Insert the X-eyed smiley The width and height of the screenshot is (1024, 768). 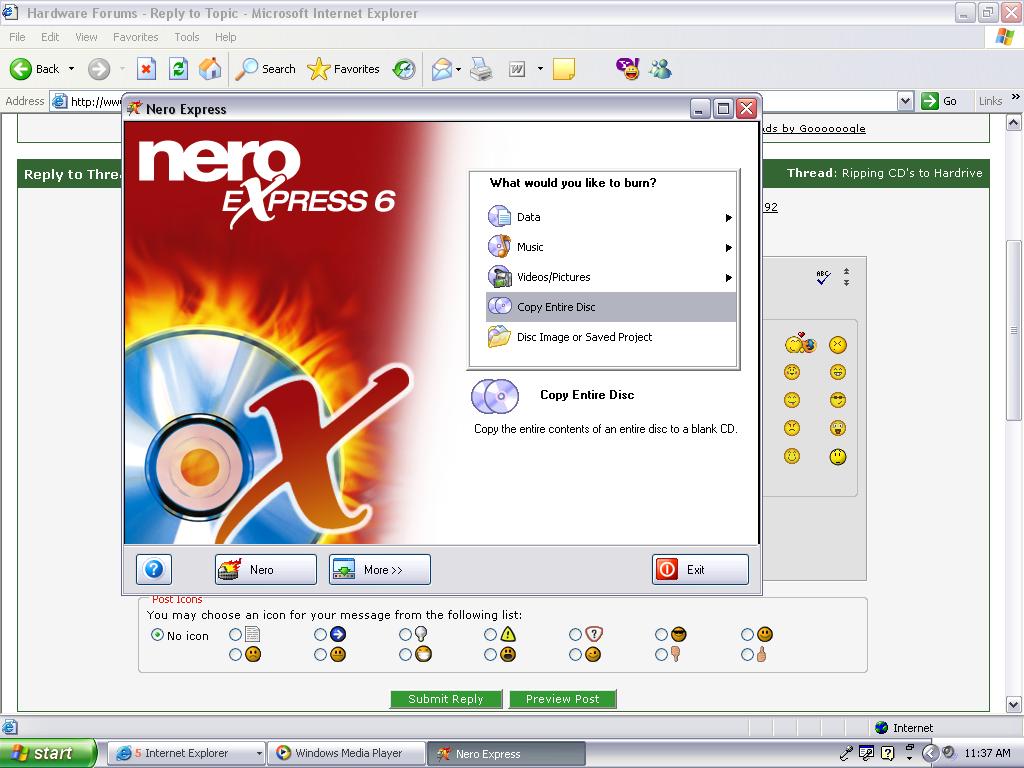pos(838,344)
